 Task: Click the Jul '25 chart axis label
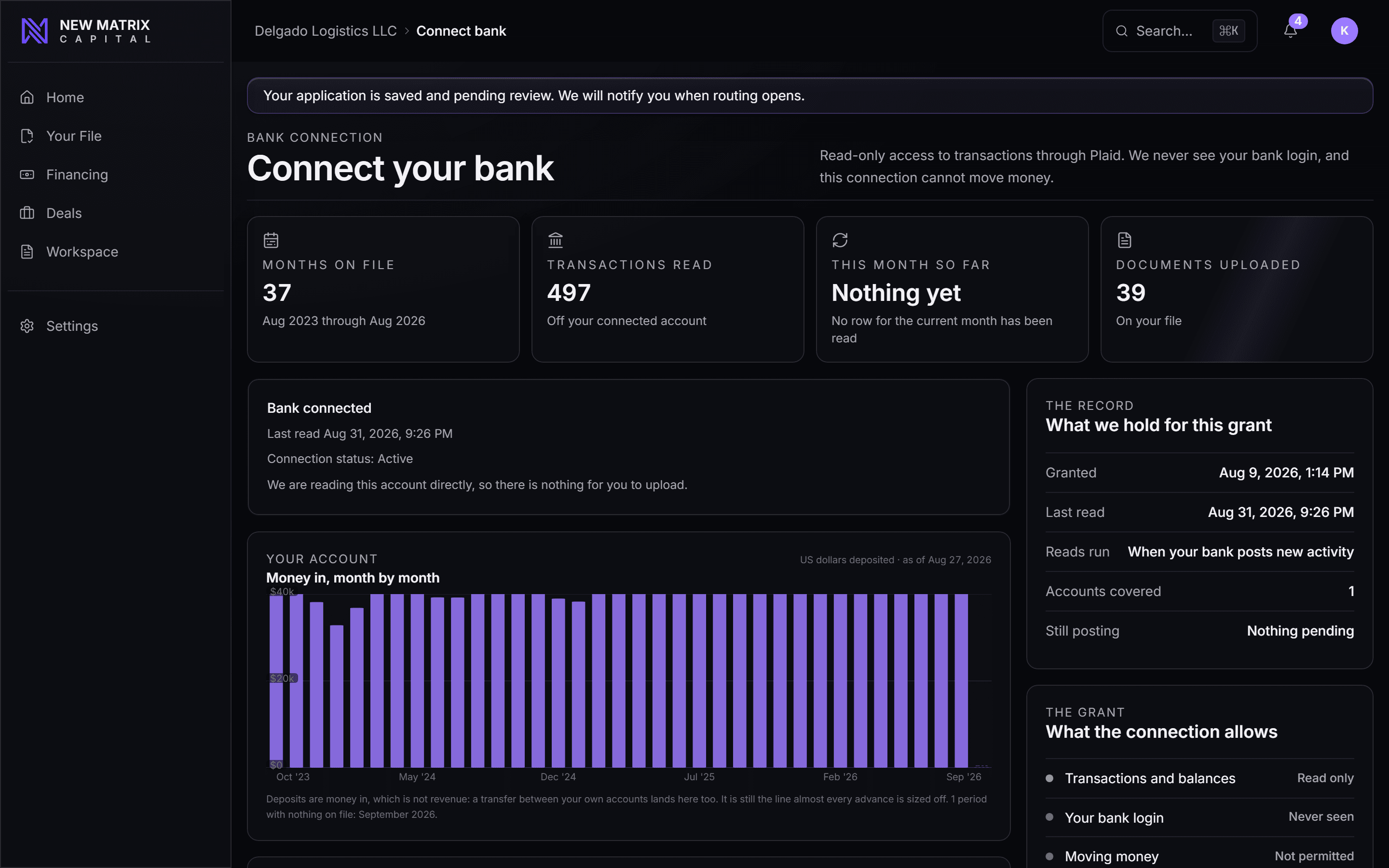tap(699, 777)
